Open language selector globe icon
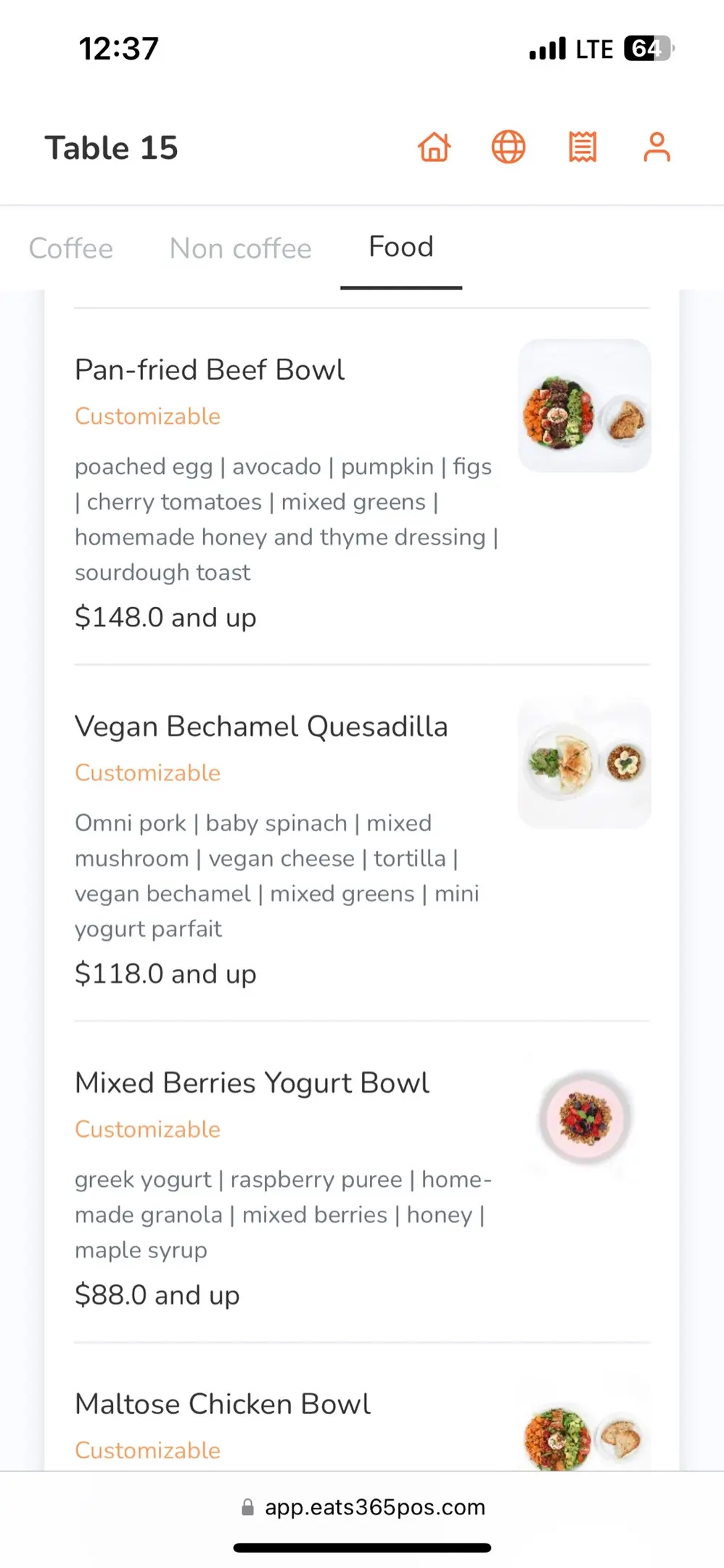 (x=509, y=147)
